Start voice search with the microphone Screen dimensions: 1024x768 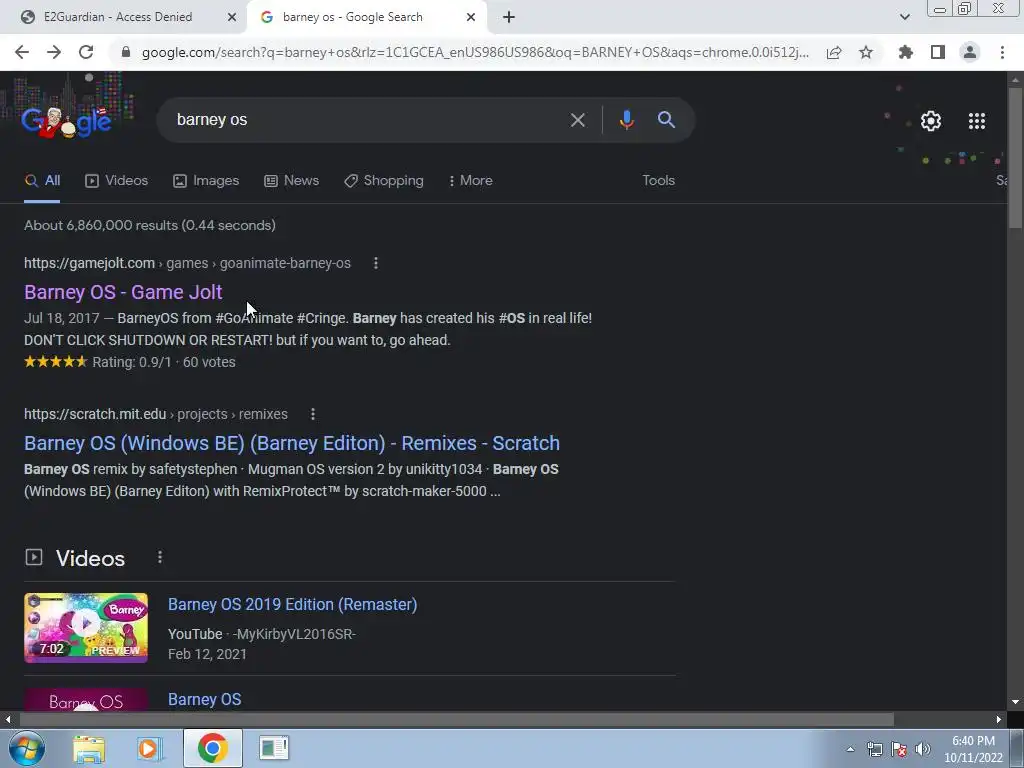point(626,120)
